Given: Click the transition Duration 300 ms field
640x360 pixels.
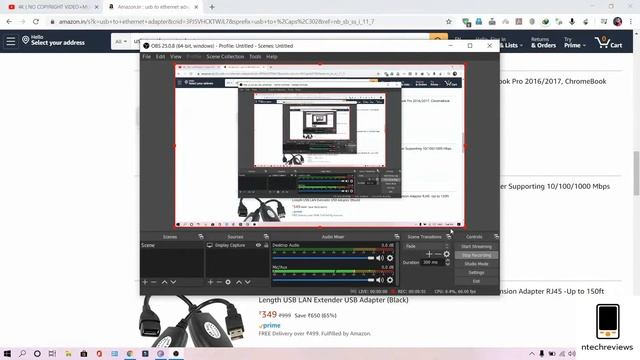Looking at the screenshot, I should (x=433, y=262).
